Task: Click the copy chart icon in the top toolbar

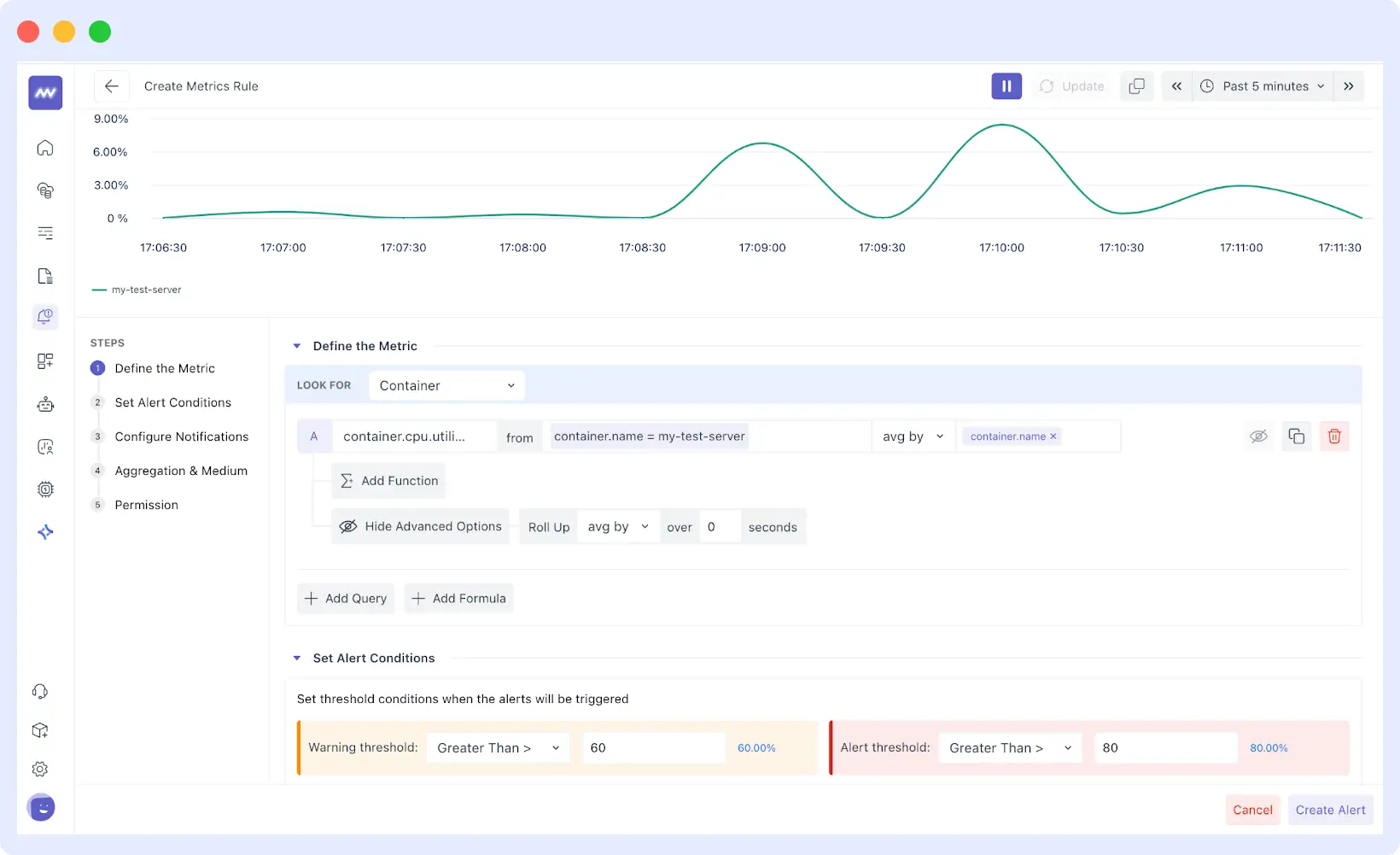Action: point(1136,85)
